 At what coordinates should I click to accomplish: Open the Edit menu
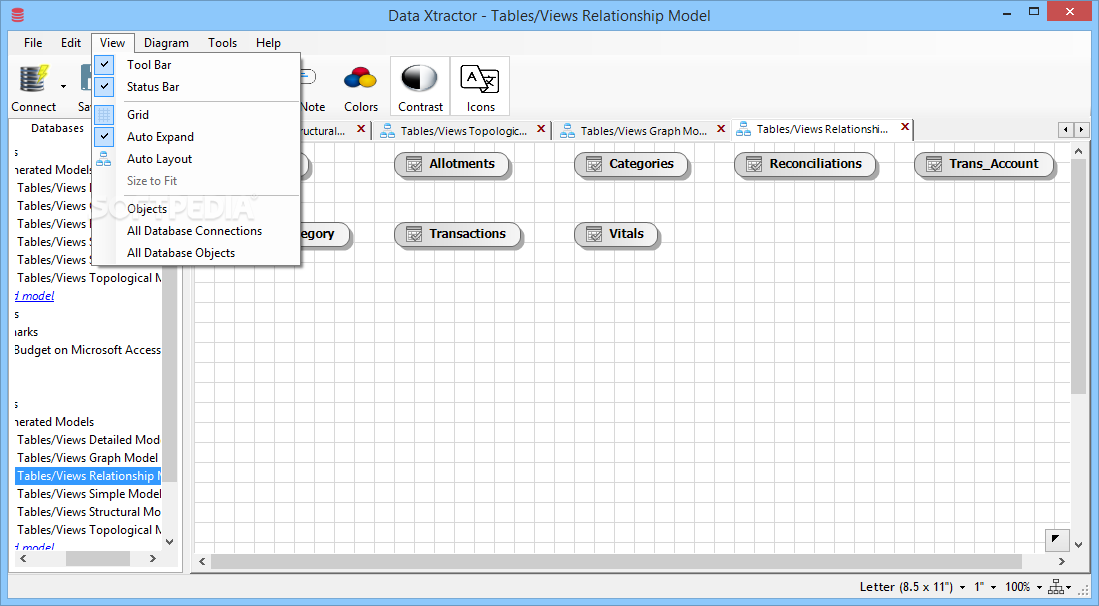click(x=71, y=43)
